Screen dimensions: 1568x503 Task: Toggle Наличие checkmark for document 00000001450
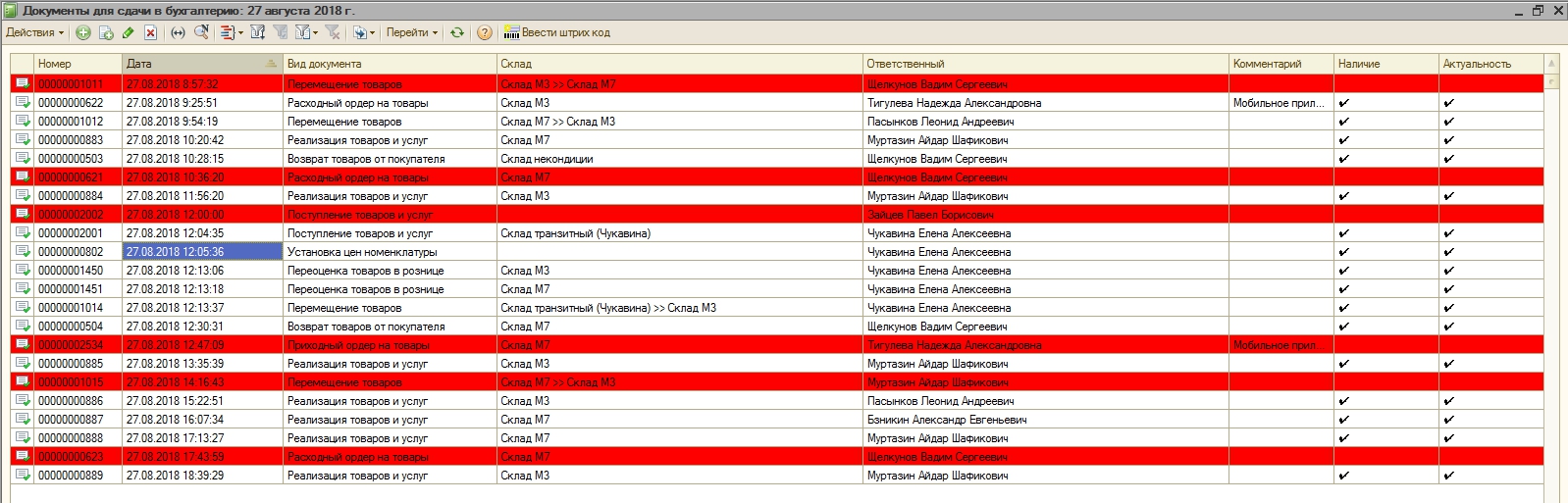(x=1343, y=271)
